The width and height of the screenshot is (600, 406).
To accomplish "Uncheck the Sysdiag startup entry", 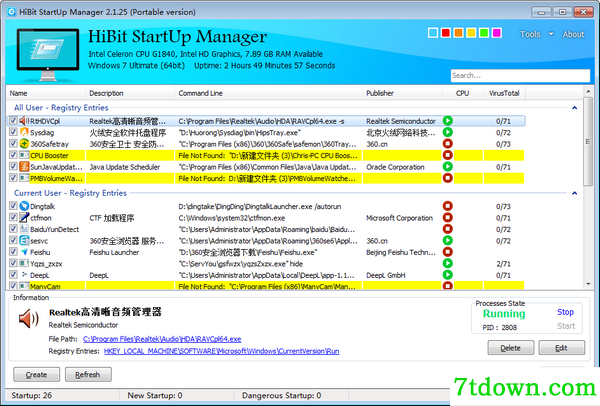I will coord(13,132).
